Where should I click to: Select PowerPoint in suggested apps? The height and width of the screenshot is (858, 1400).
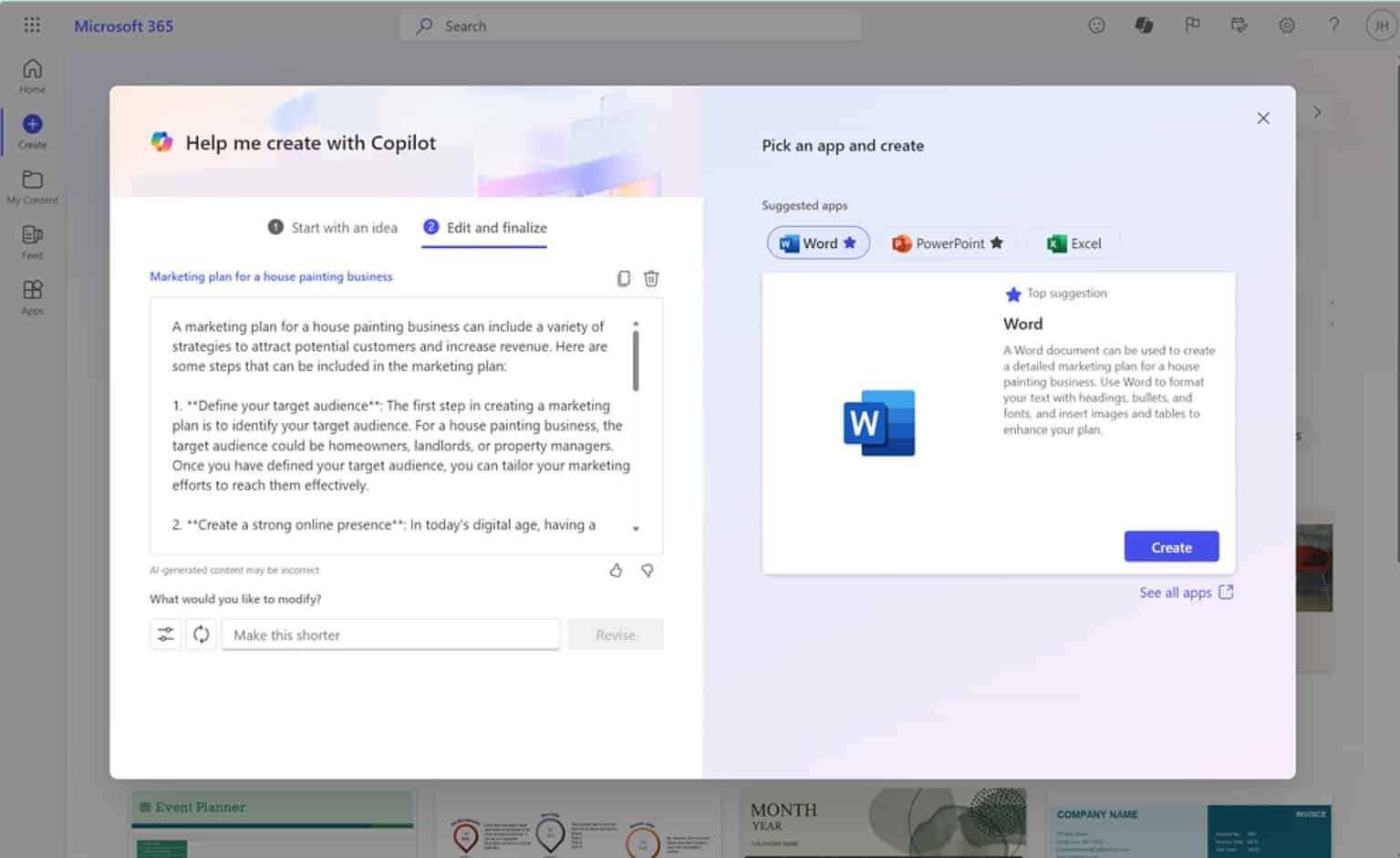948,243
